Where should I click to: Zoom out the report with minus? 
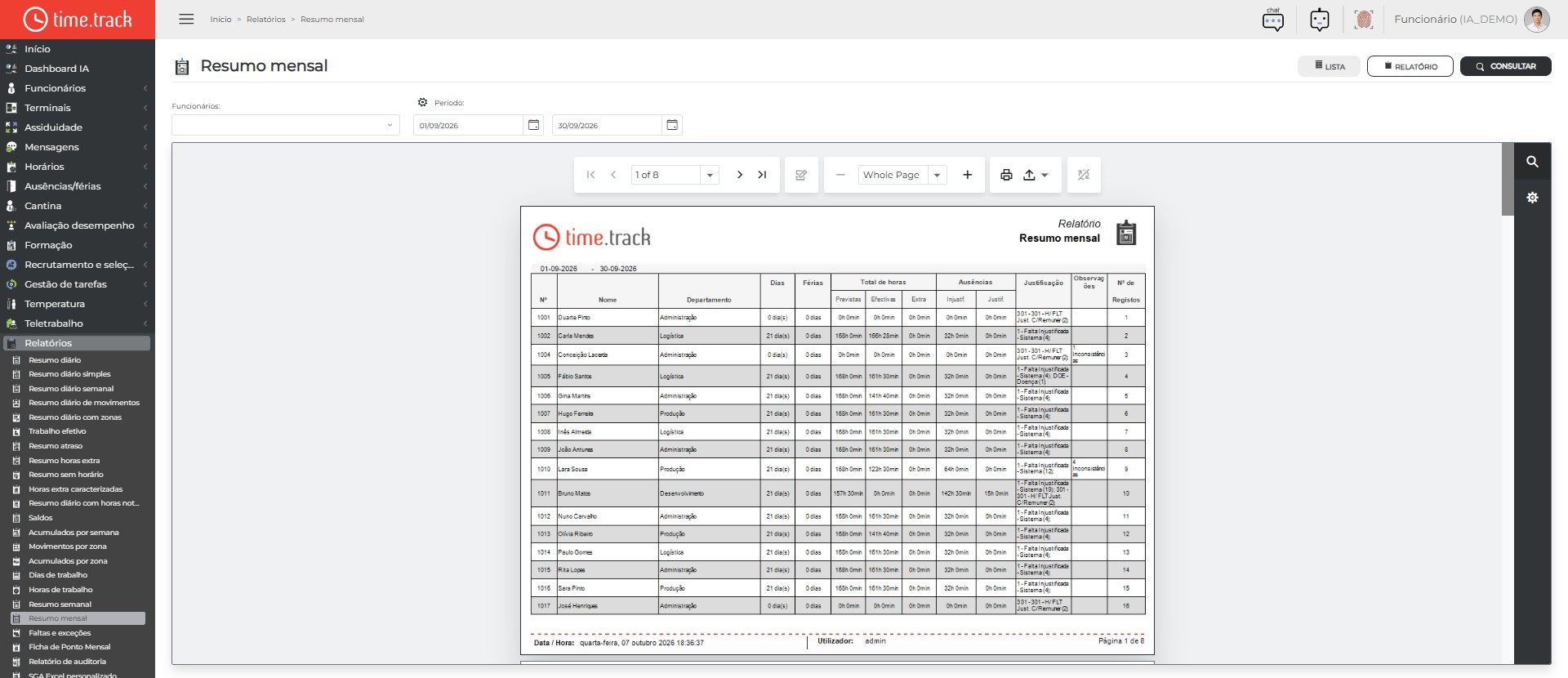pyautogui.click(x=840, y=175)
